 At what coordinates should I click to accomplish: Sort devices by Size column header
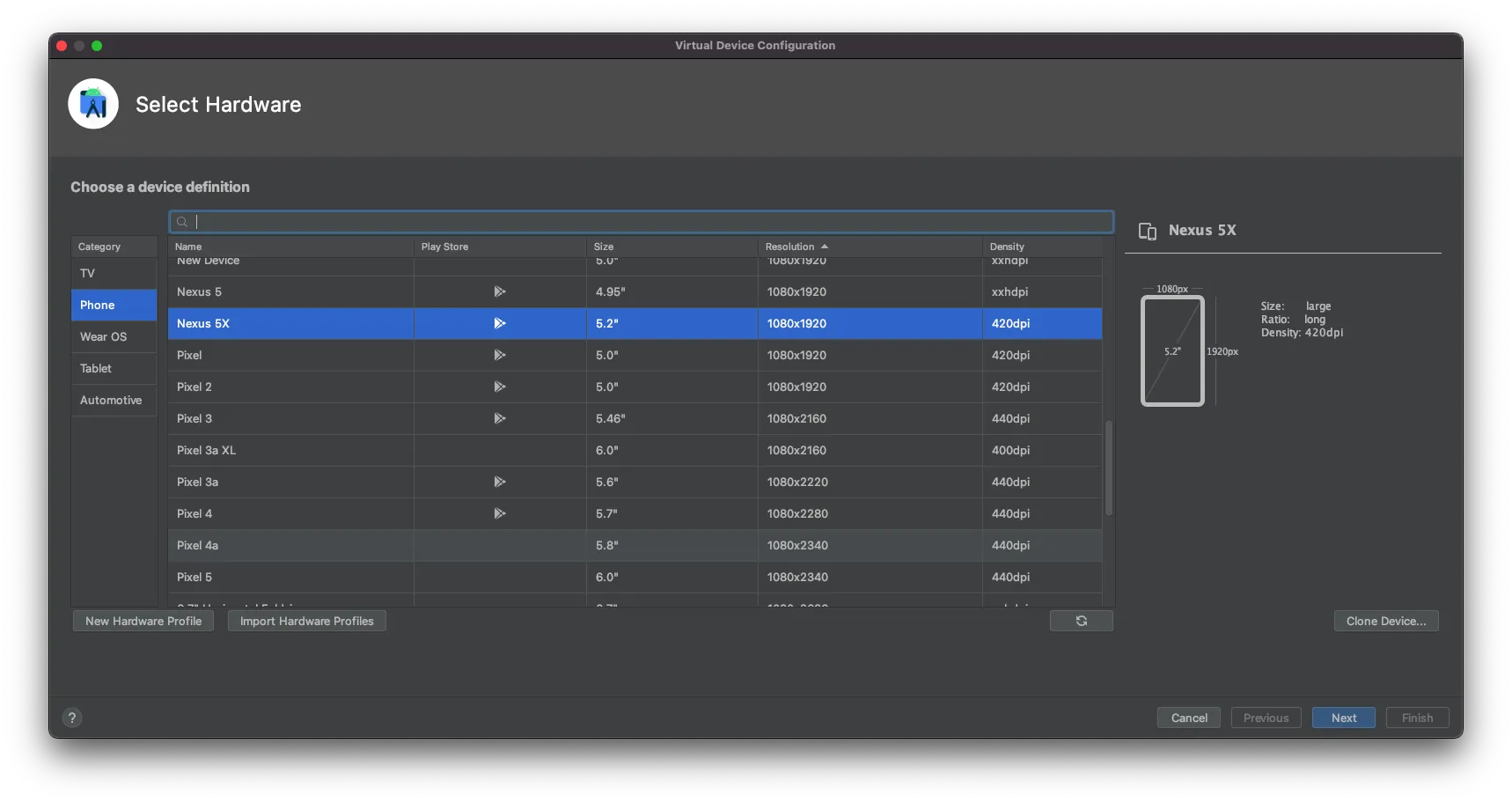click(x=672, y=247)
